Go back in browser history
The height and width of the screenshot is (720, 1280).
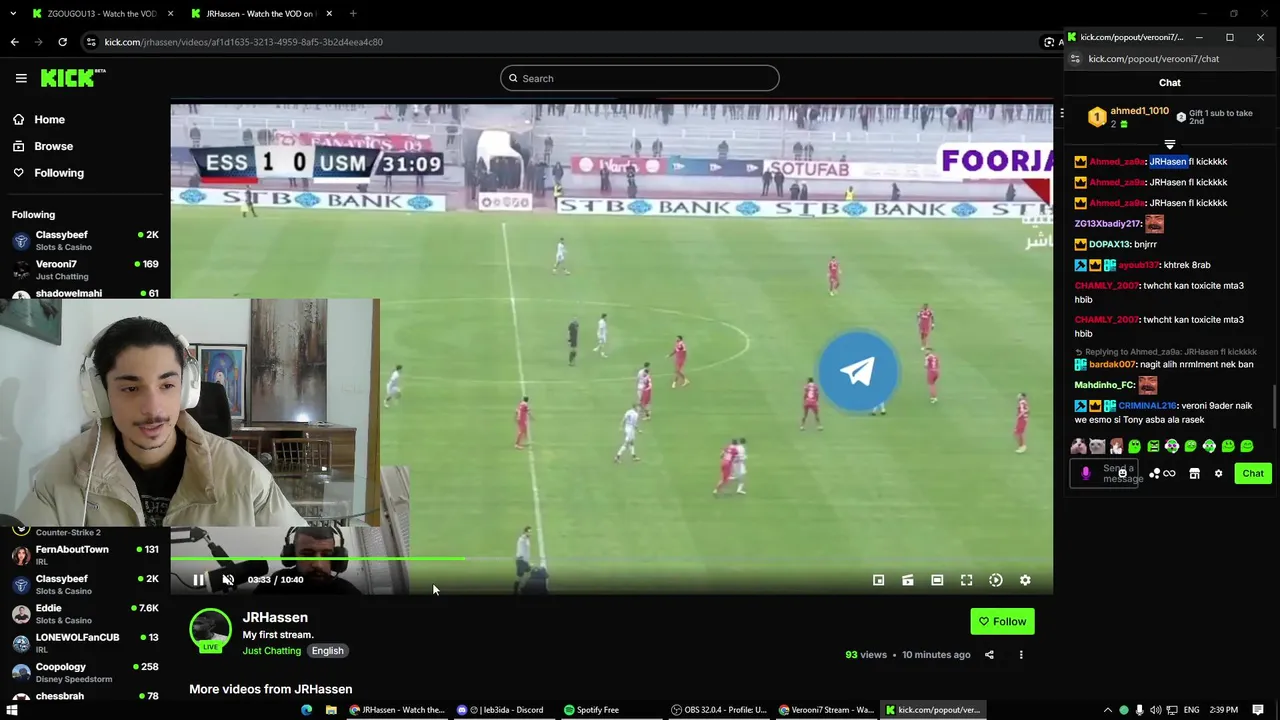[x=14, y=42]
